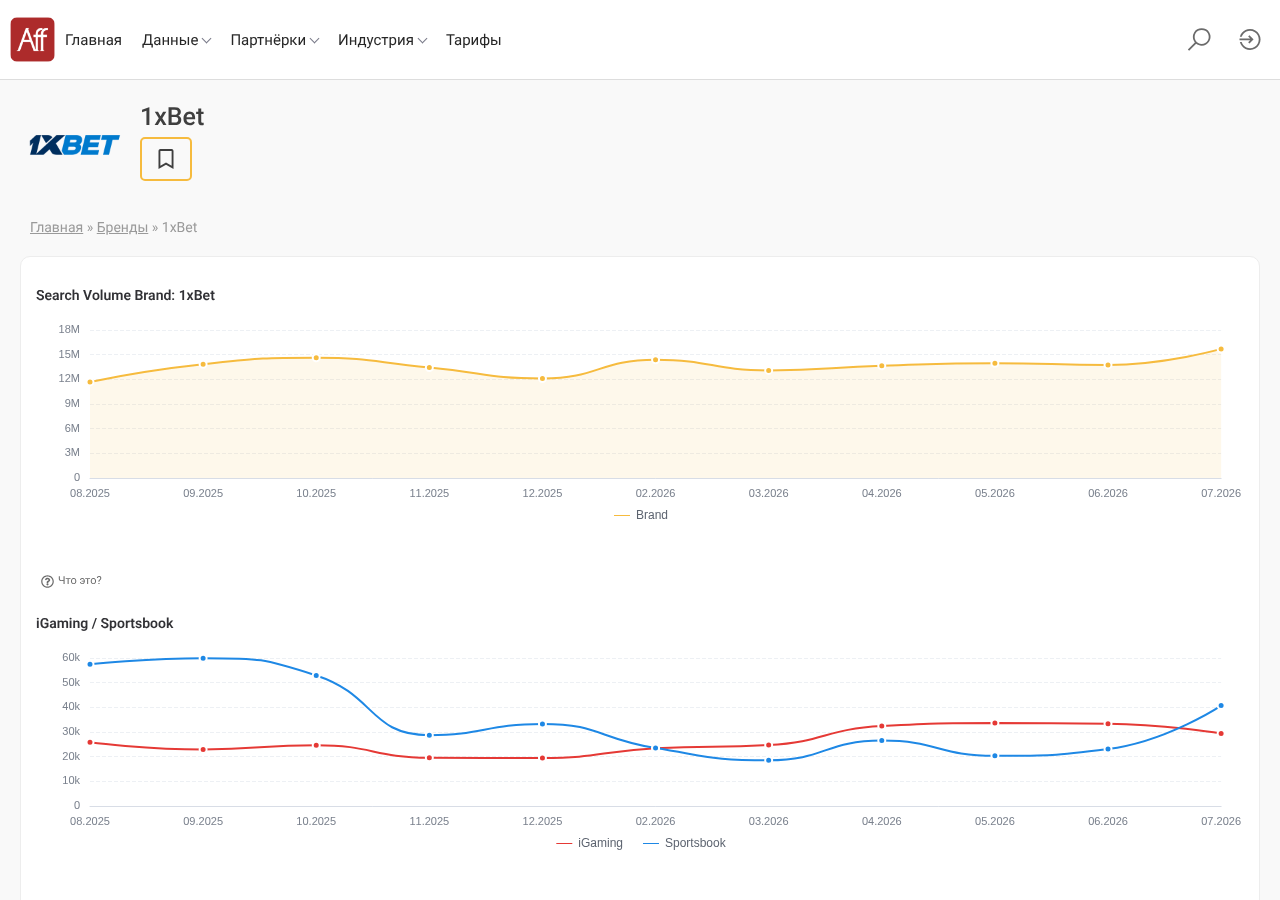Click the question mark help icon
This screenshot has width=1280, height=900.
(47, 581)
